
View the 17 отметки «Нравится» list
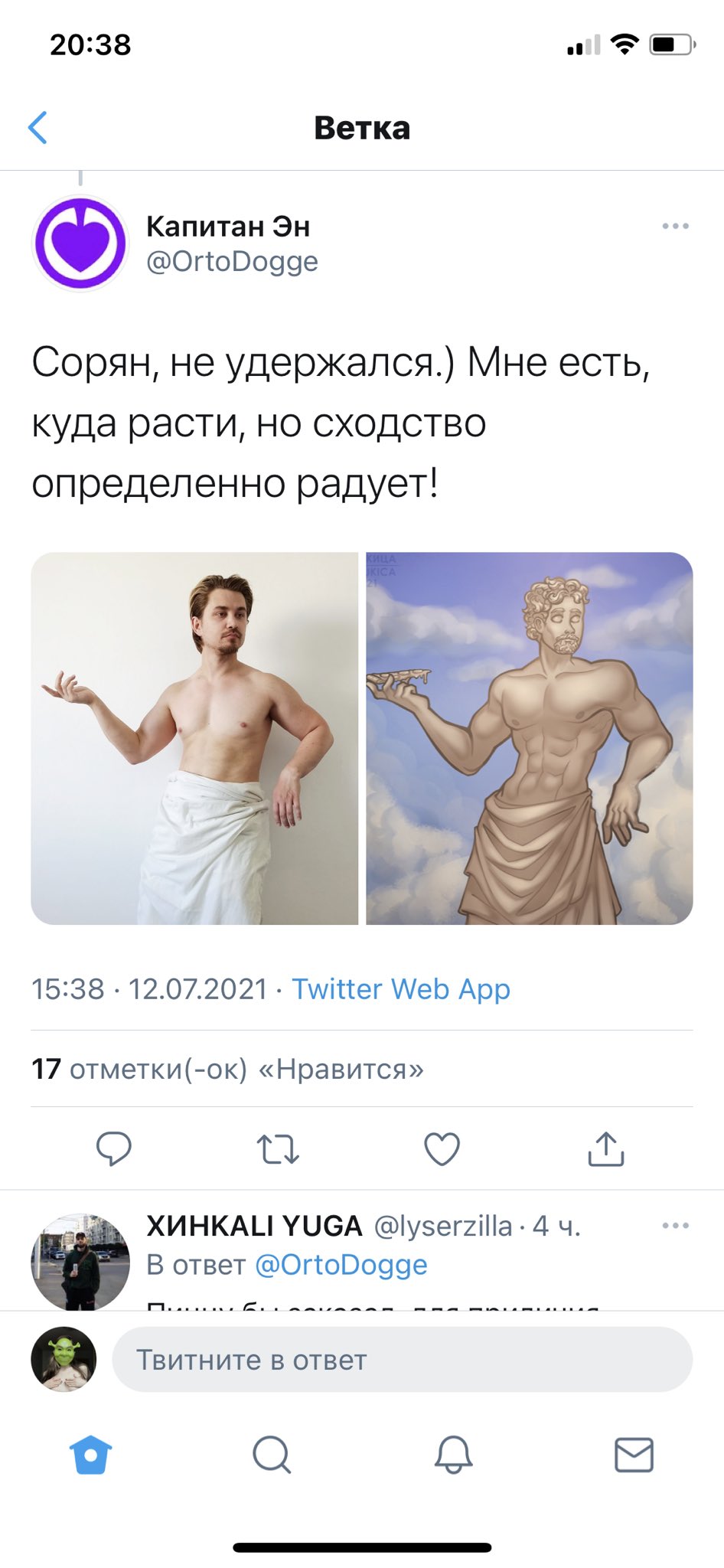[227, 1069]
